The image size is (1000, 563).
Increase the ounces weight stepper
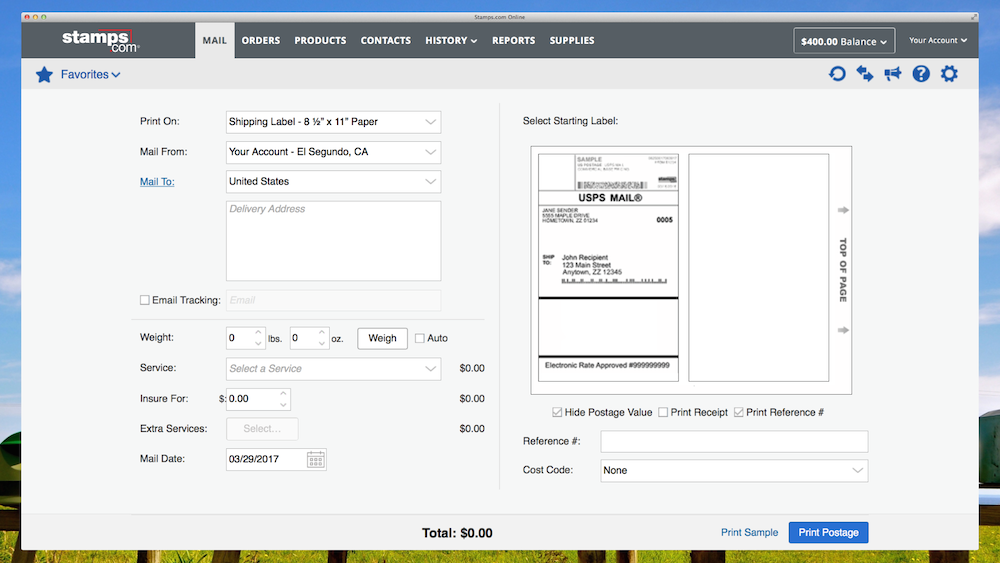322,332
